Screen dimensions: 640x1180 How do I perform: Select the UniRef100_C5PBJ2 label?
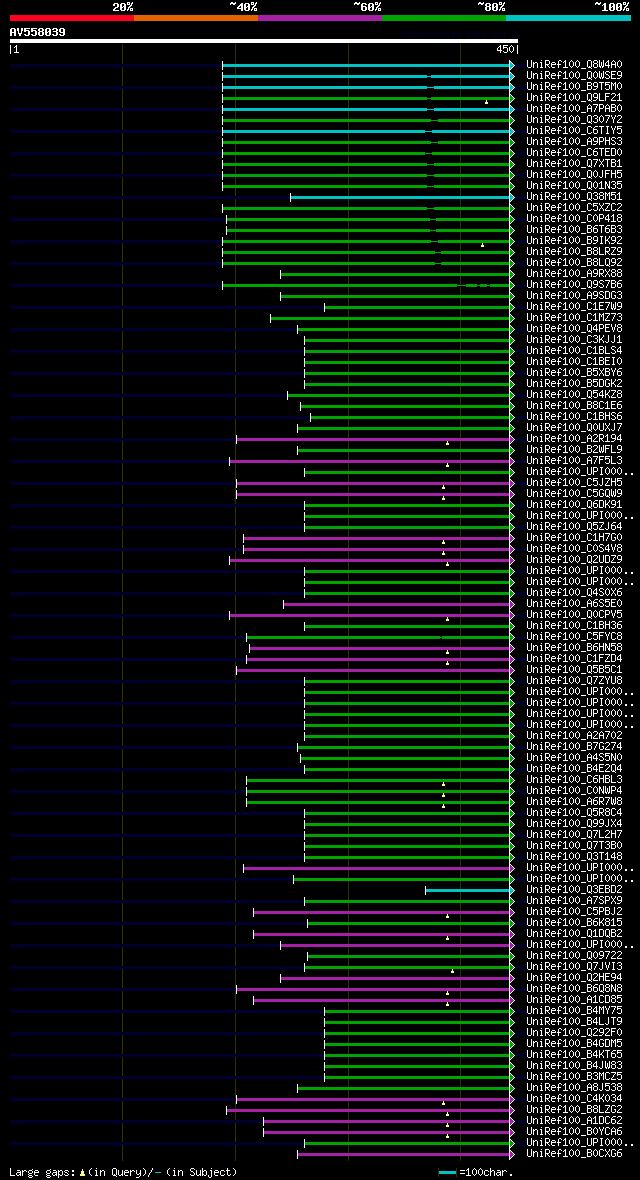574,912
